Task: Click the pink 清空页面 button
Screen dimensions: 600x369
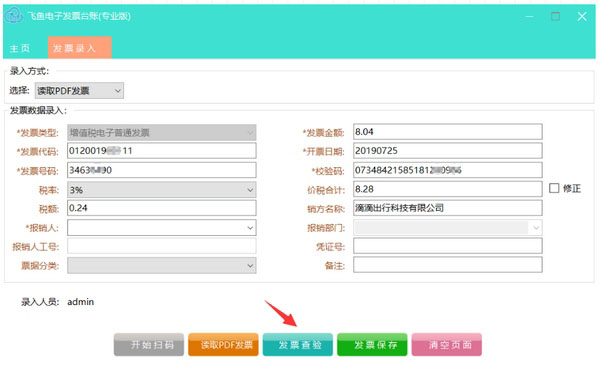Action: coord(447,345)
